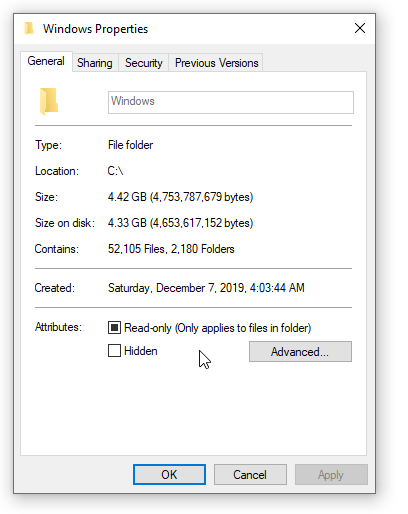408x514 pixels.
Task: Click the large yellow folder icon
Action: (49, 102)
